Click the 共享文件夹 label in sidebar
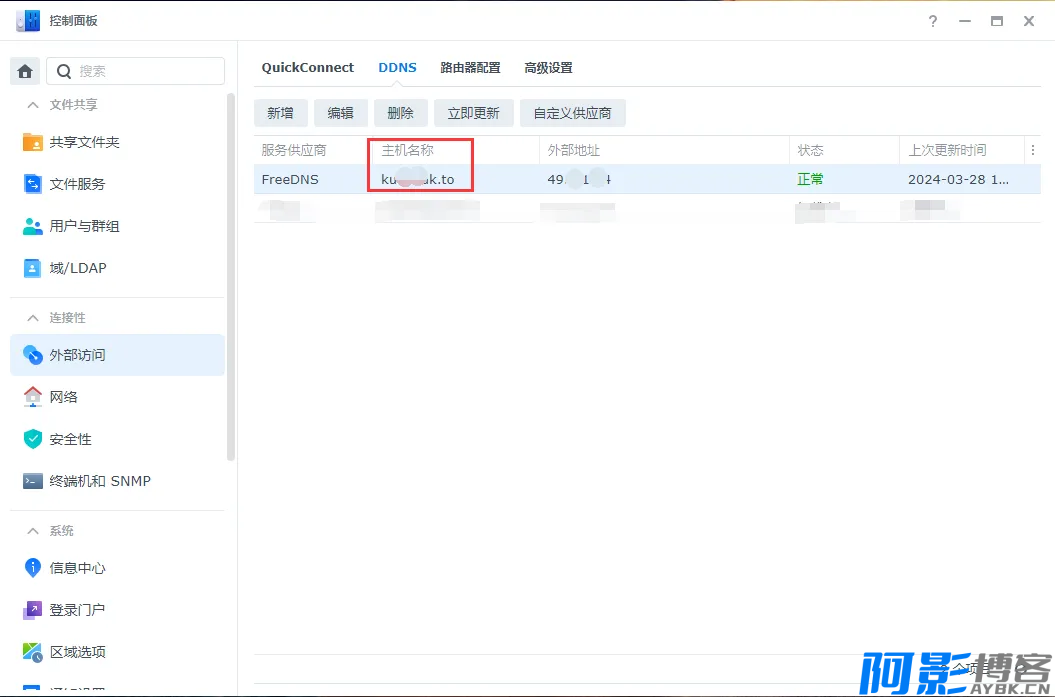The image size is (1055, 697). coord(84,142)
